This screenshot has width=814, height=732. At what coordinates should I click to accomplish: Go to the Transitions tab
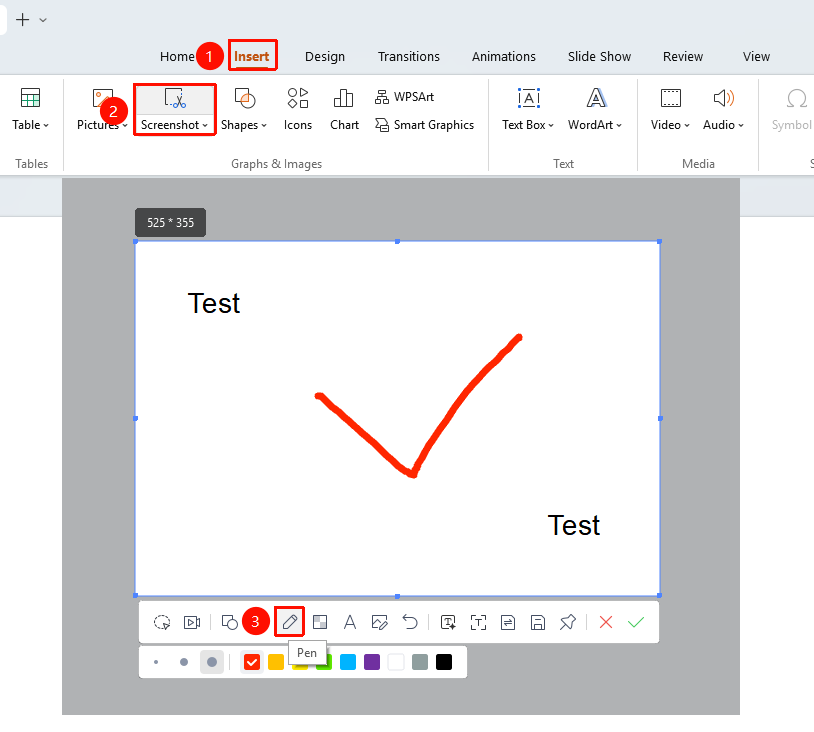[x=409, y=57]
